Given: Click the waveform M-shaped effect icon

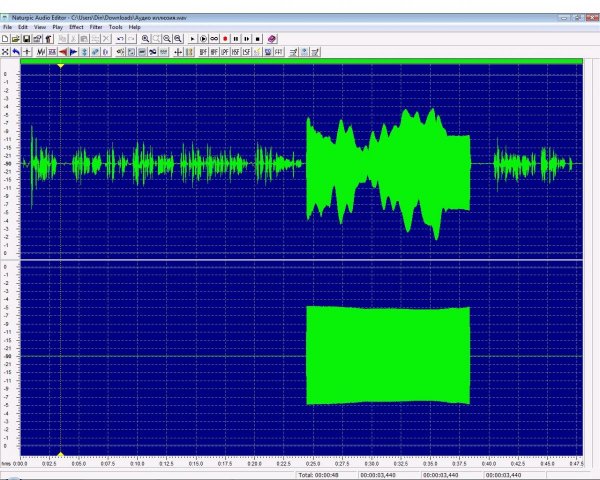Looking at the screenshot, I should pyautogui.click(x=41, y=52).
